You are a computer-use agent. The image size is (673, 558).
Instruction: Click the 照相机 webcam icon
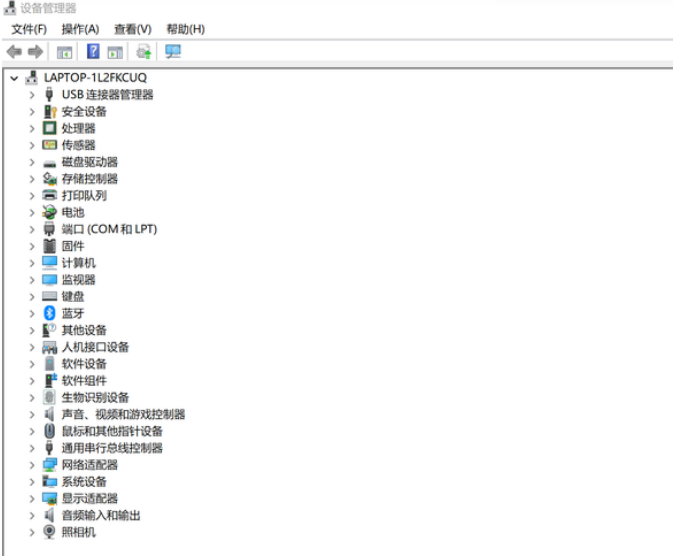[x=49, y=532]
